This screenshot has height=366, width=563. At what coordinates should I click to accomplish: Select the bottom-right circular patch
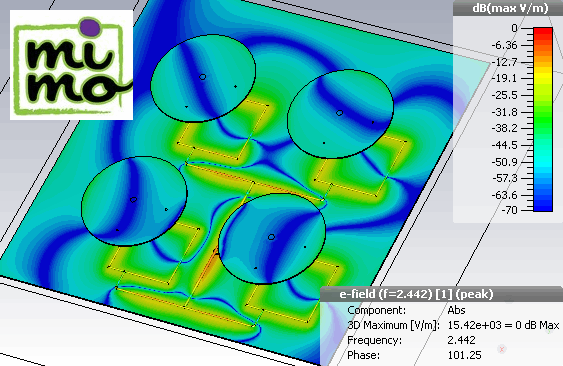(x=272, y=239)
